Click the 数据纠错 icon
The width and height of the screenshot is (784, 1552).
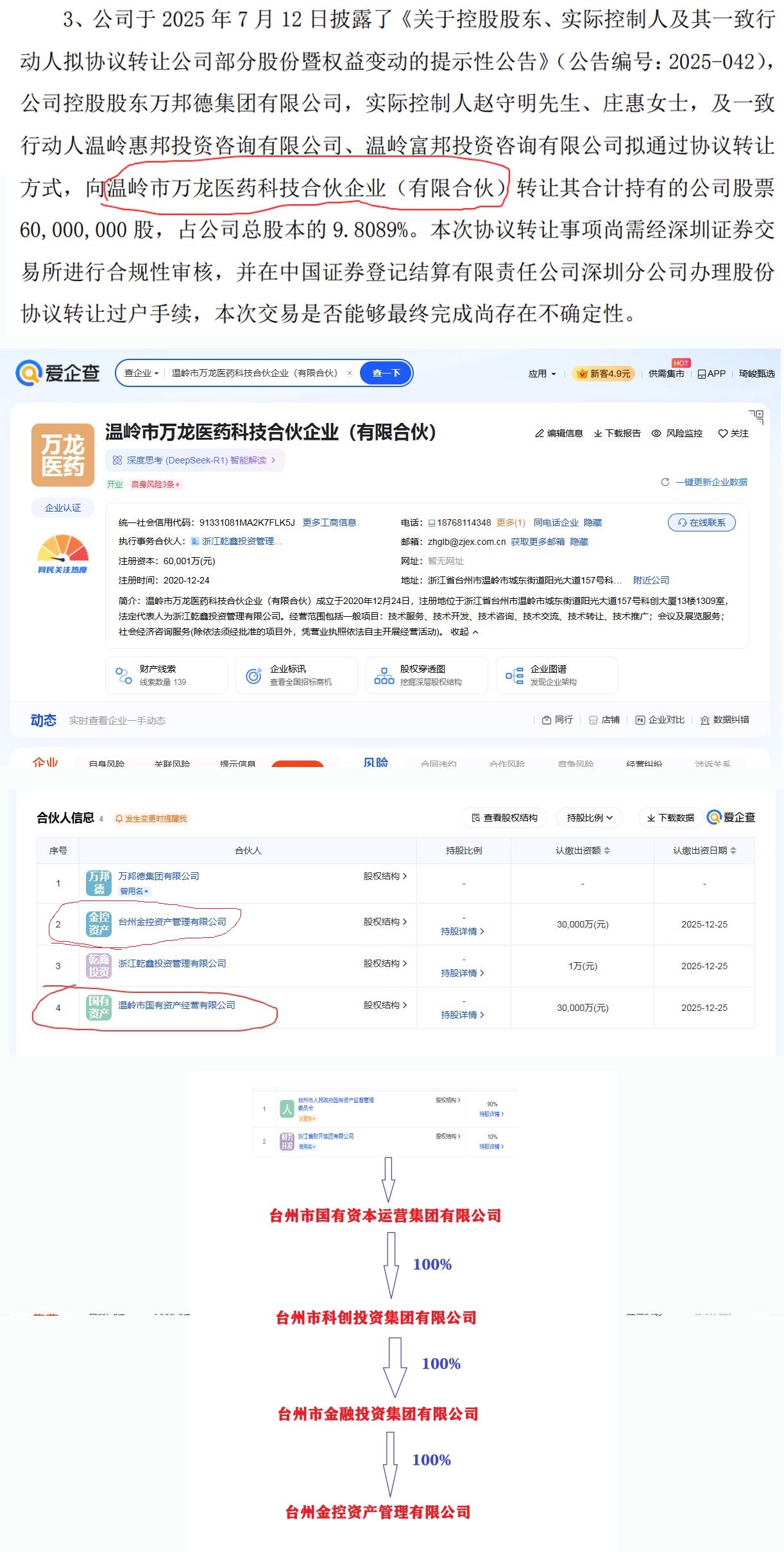[x=704, y=720]
